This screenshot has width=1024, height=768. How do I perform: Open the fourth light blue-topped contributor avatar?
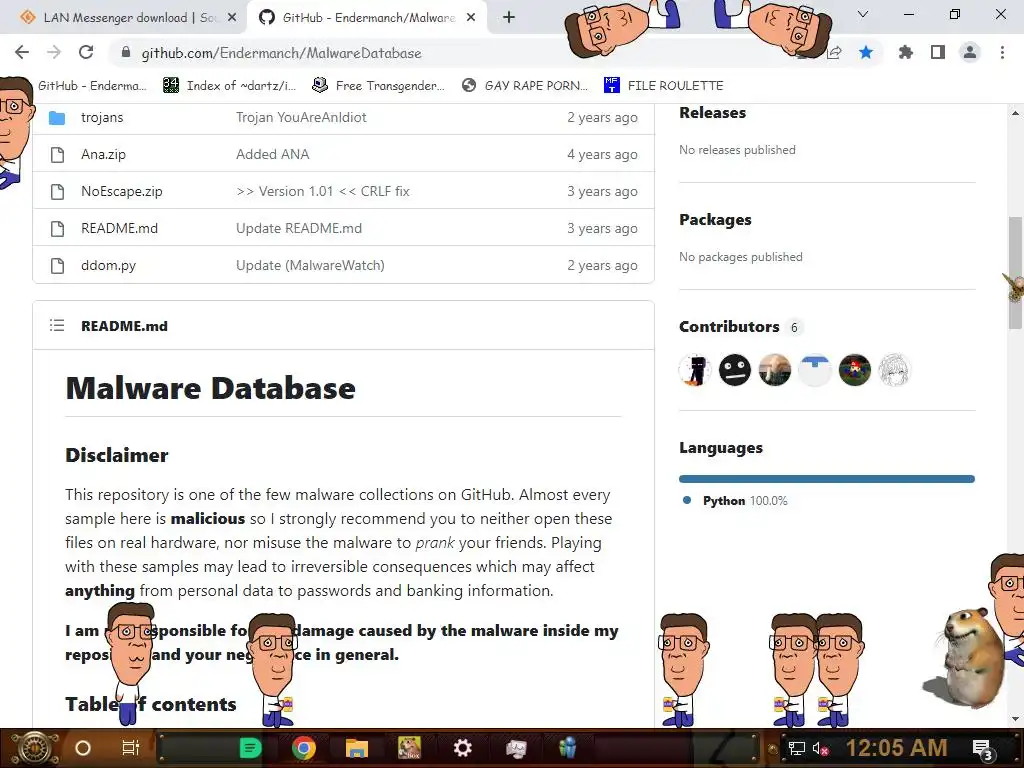[814, 370]
